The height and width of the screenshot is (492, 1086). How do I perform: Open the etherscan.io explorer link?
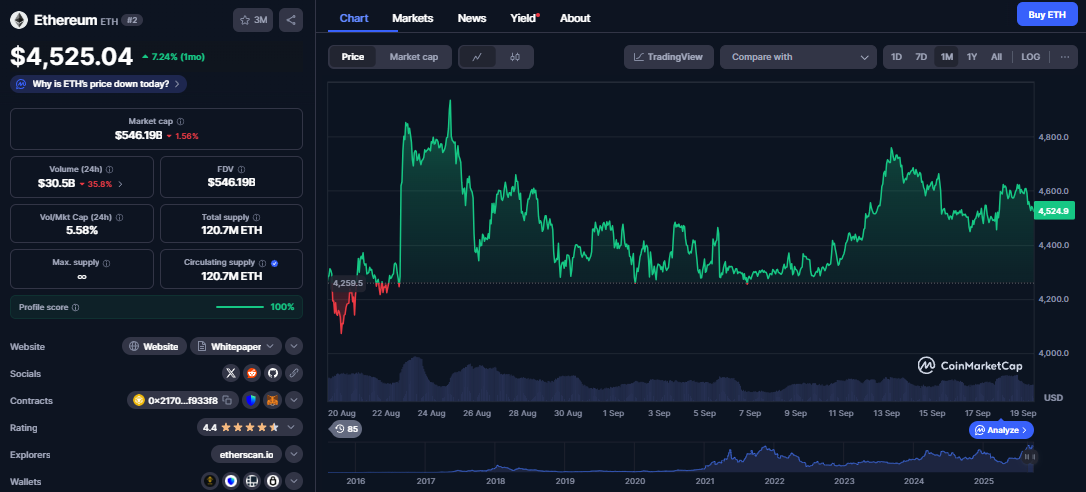(x=247, y=455)
